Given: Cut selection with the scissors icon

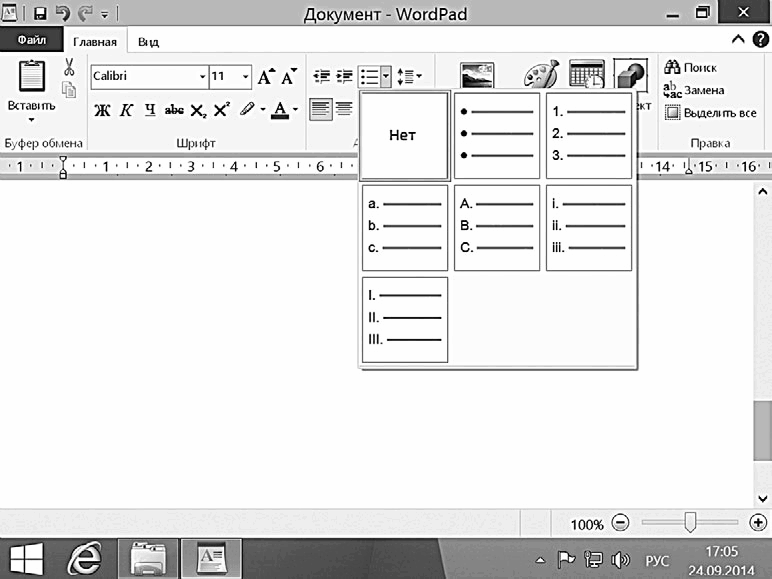Looking at the screenshot, I should 69,67.
